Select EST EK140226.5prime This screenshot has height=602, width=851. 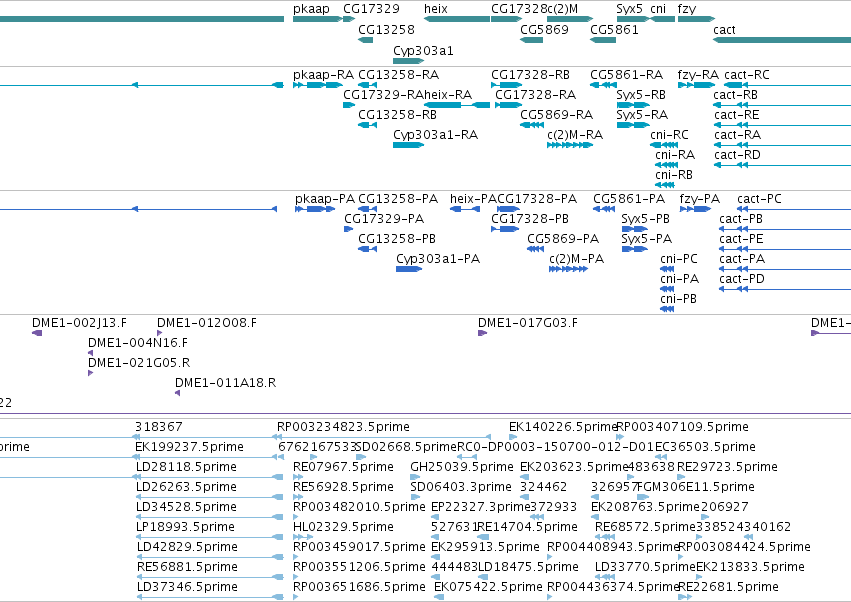point(563,427)
